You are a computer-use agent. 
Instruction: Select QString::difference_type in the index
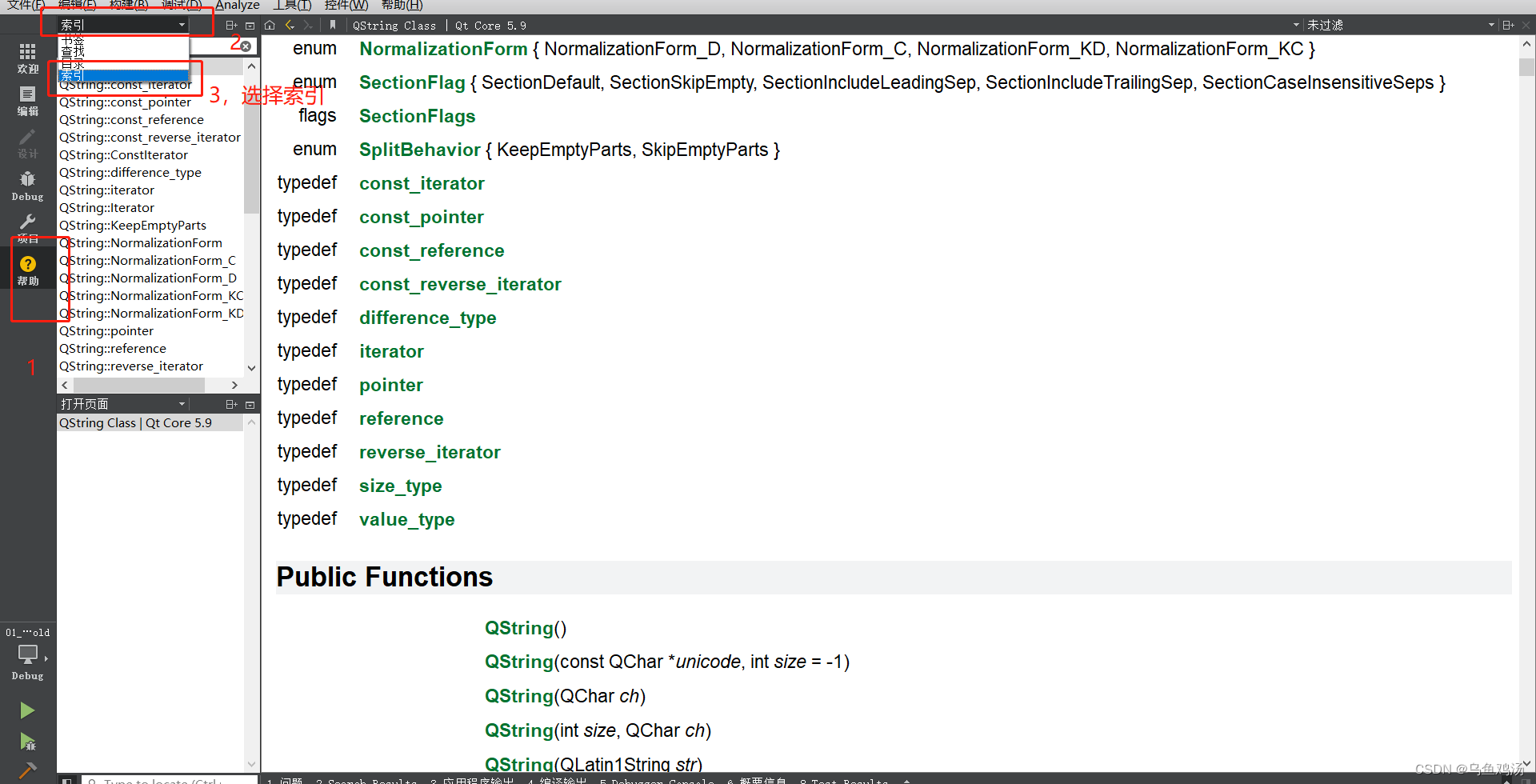click(130, 173)
